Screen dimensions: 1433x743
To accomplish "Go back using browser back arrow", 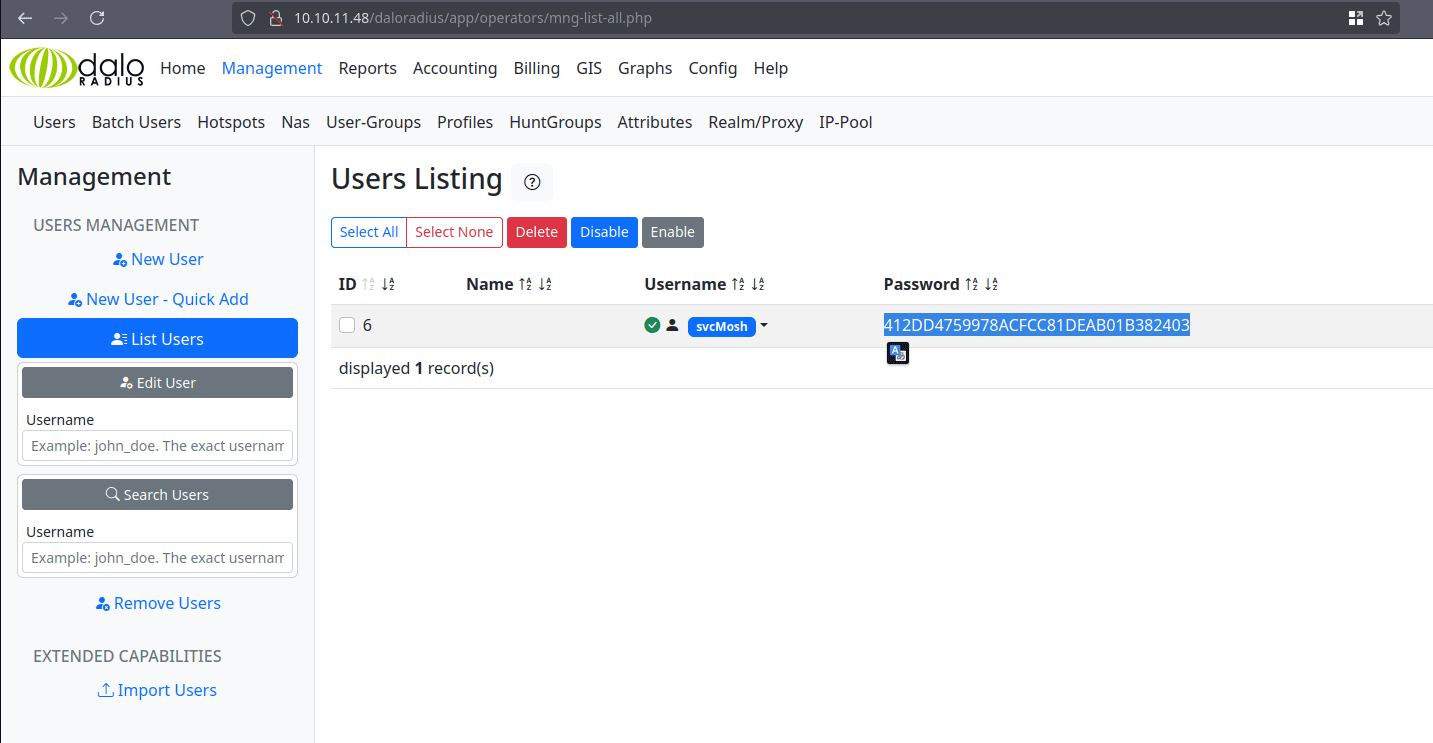I will tap(25, 18).
